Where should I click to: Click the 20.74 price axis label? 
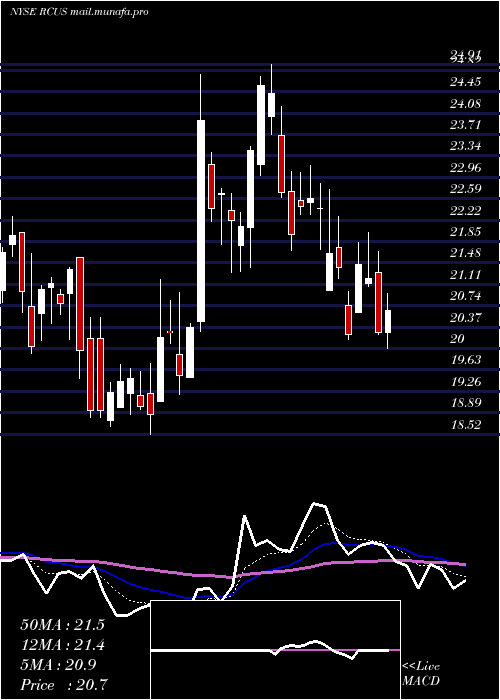coord(466,296)
